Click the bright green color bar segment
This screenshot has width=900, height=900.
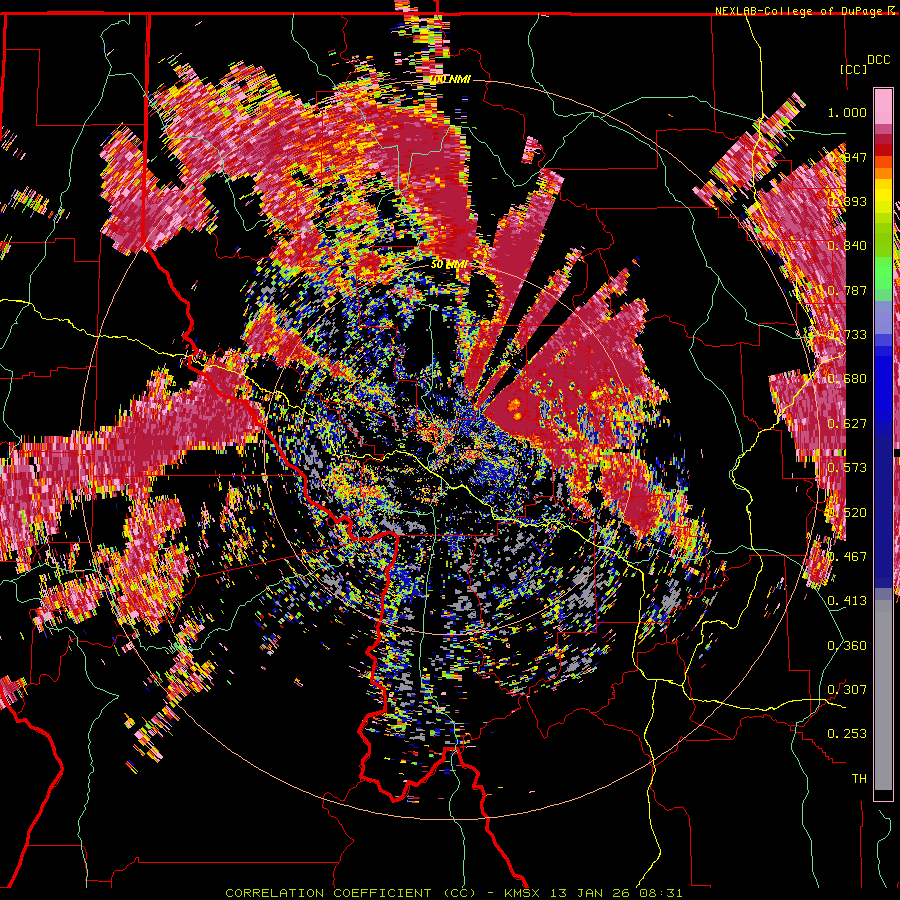(883, 272)
